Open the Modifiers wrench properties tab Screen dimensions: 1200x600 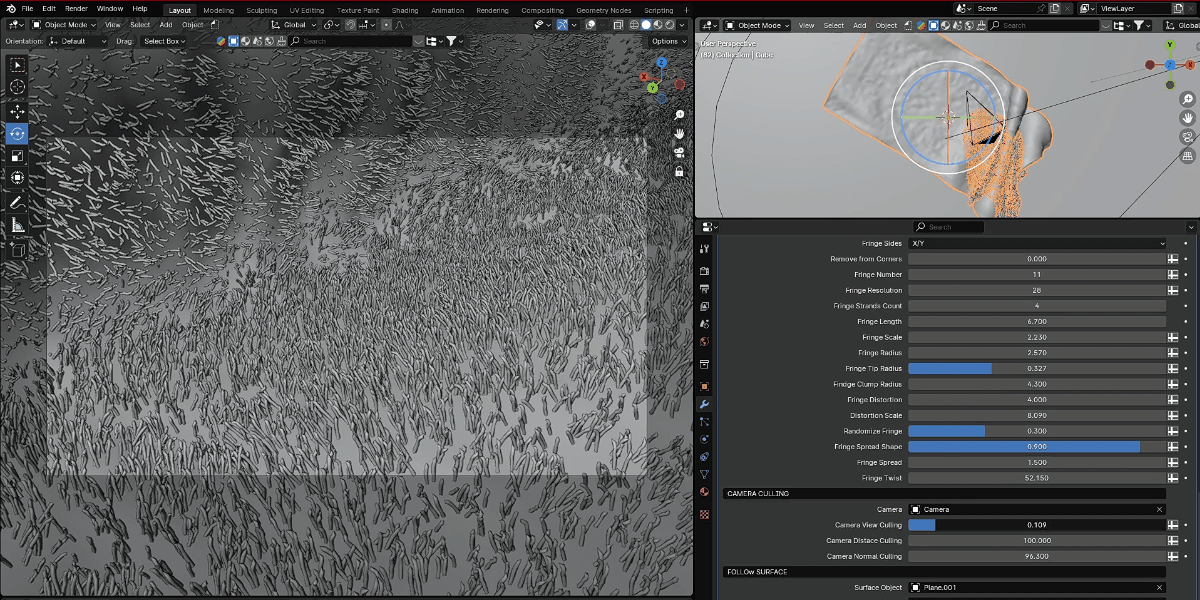(x=704, y=404)
